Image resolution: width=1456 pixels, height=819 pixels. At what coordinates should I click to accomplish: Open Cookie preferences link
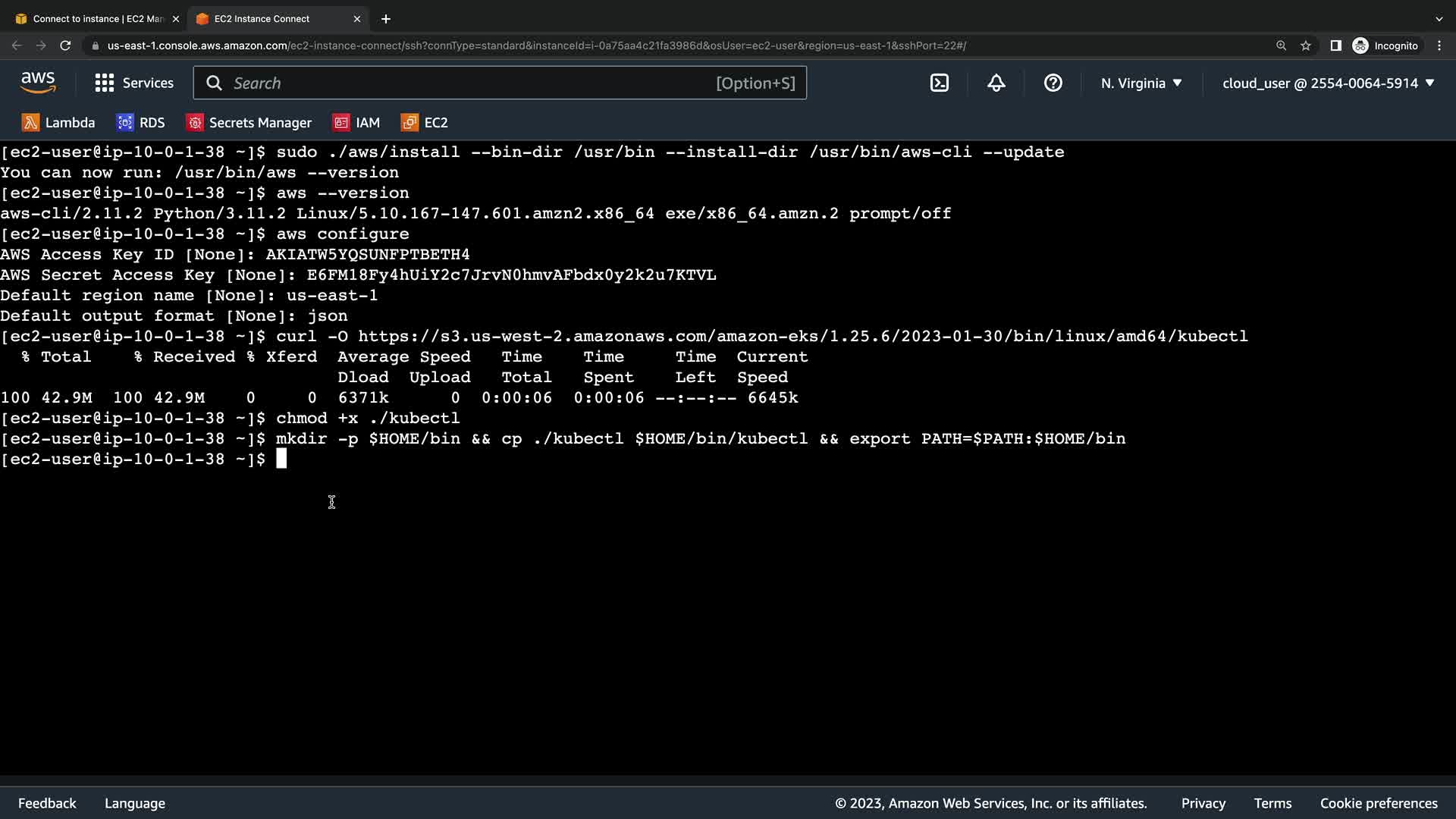(x=1378, y=803)
